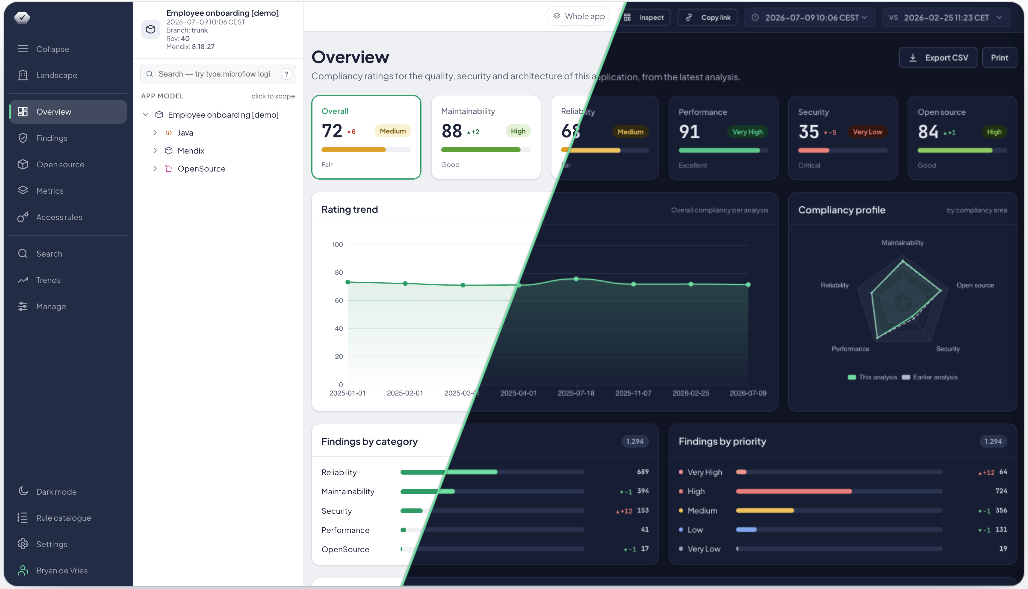The image size is (1028, 589).
Task: Click the Manage sliders icon
Action: (23, 306)
